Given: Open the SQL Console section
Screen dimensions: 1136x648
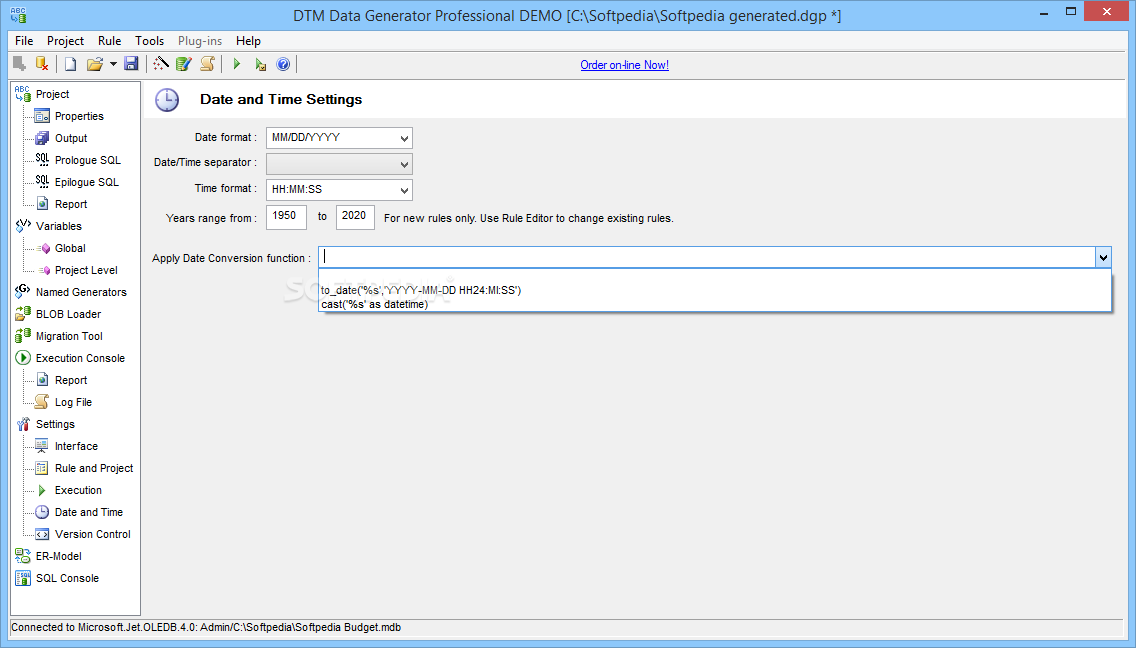Looking at the screenshot, I should (67, 578).
